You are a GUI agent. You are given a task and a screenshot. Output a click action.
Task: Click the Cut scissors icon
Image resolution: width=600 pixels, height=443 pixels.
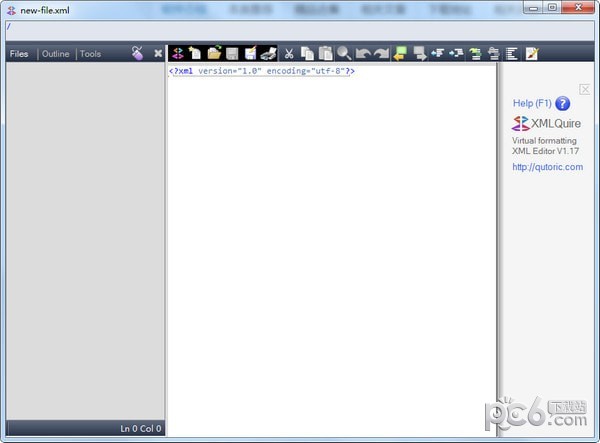click(x=289, y=53)
